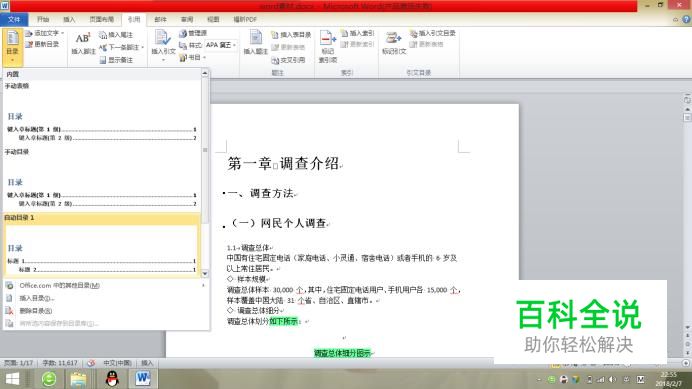Open the green browser icon on taskbar
The height and width of the screenshot is (389, 692).
pos(49,379)
